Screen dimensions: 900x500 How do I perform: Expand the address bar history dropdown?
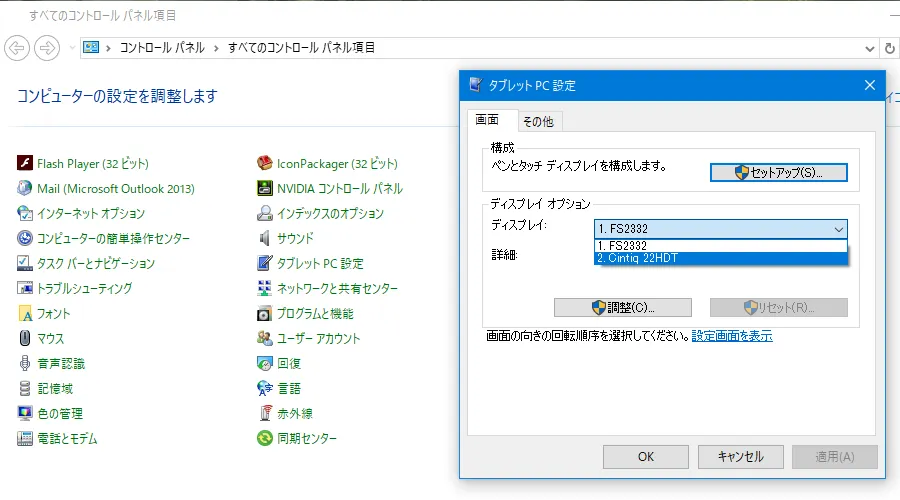869,47
